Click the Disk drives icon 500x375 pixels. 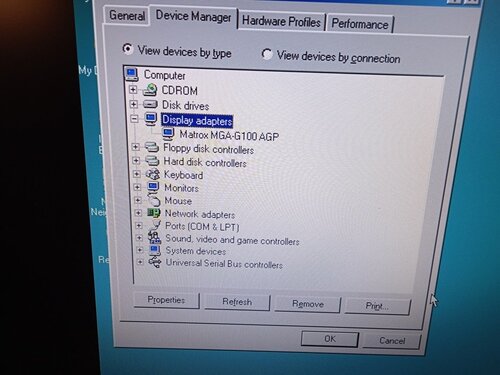(x=150, y=105)
